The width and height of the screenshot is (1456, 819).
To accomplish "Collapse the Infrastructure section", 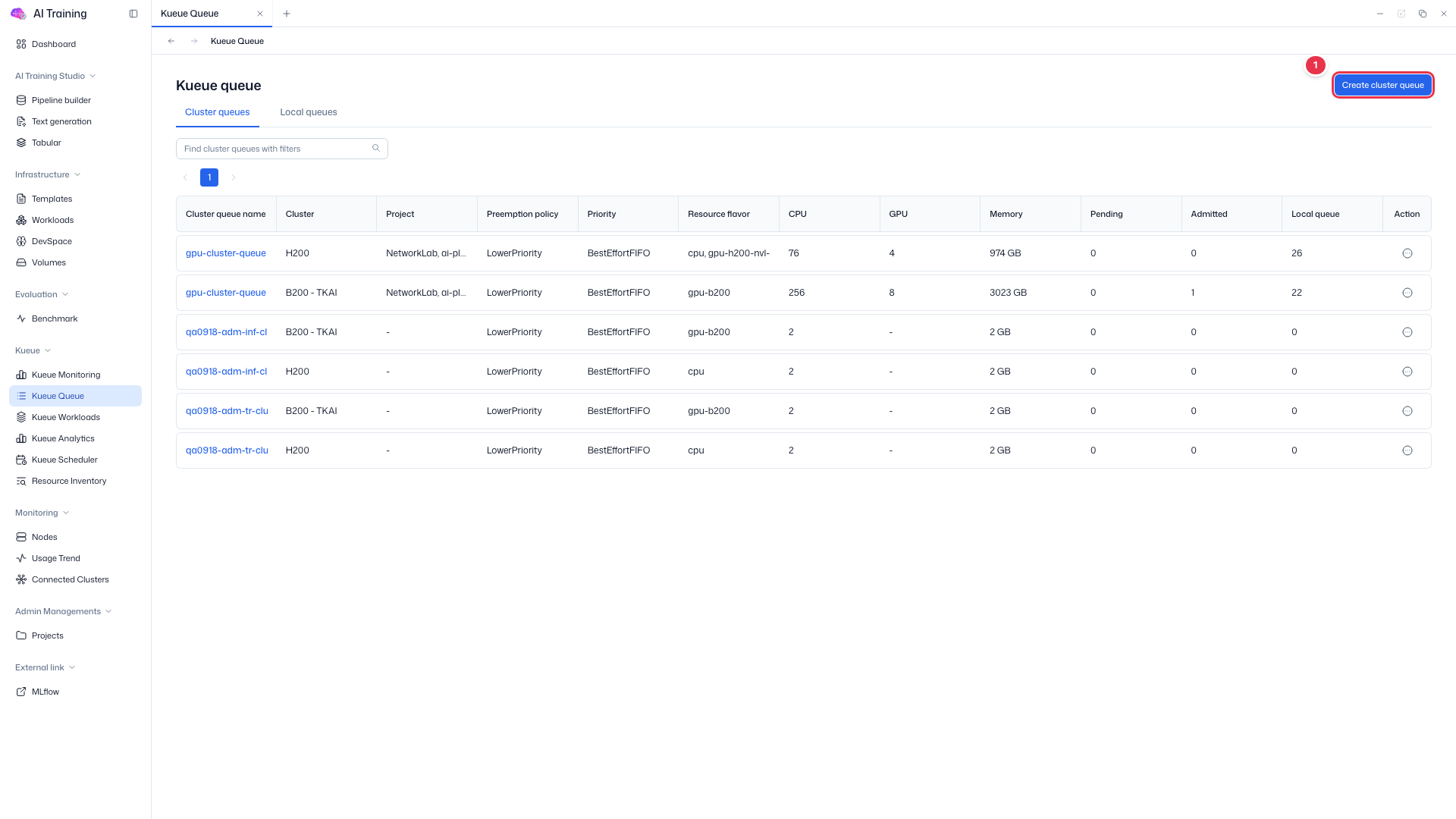I will pyautogui.click(x=48, y=174).
